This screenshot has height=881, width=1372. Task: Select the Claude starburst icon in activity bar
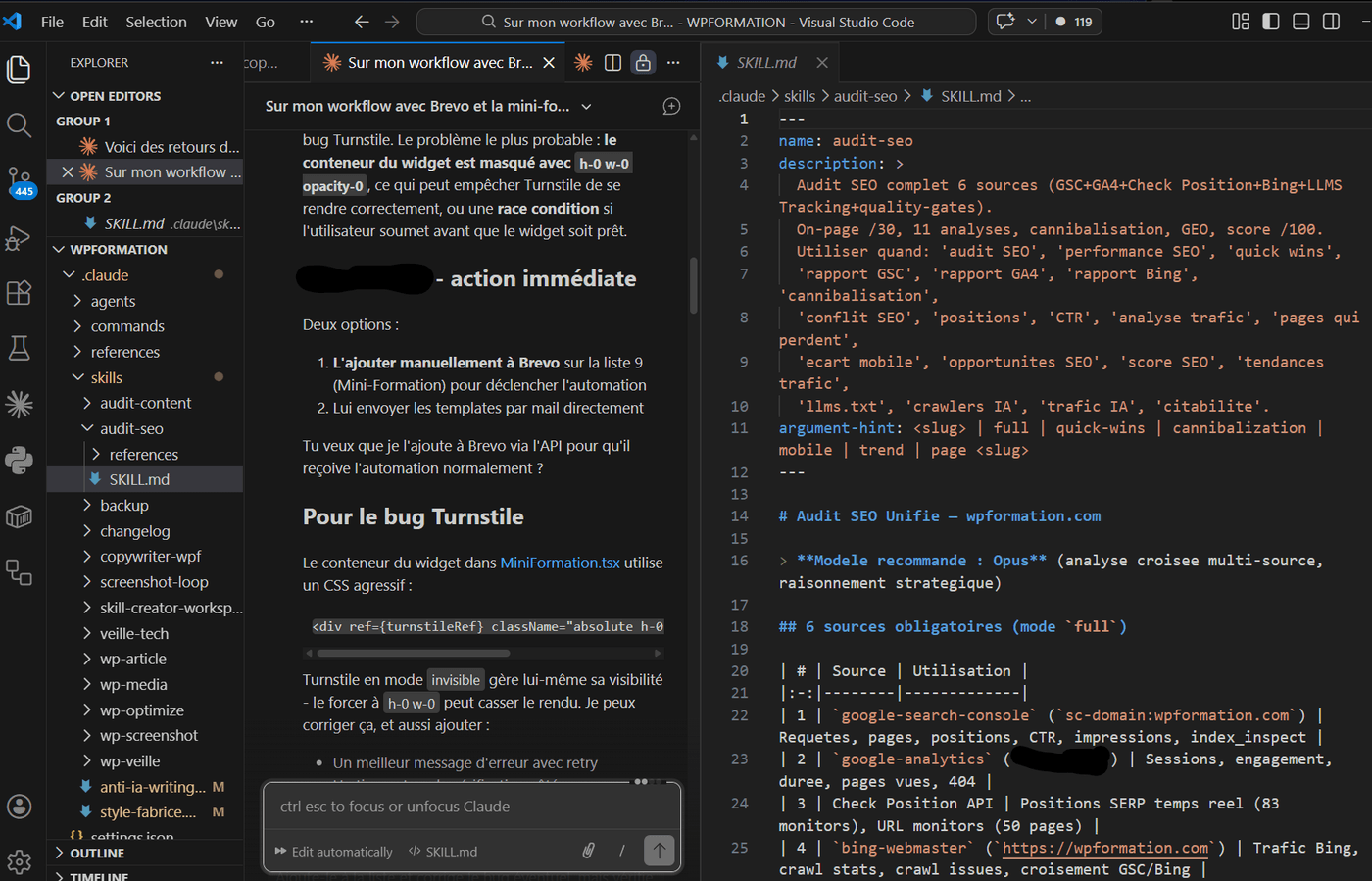pyautogui.click(x=21, y=403)
